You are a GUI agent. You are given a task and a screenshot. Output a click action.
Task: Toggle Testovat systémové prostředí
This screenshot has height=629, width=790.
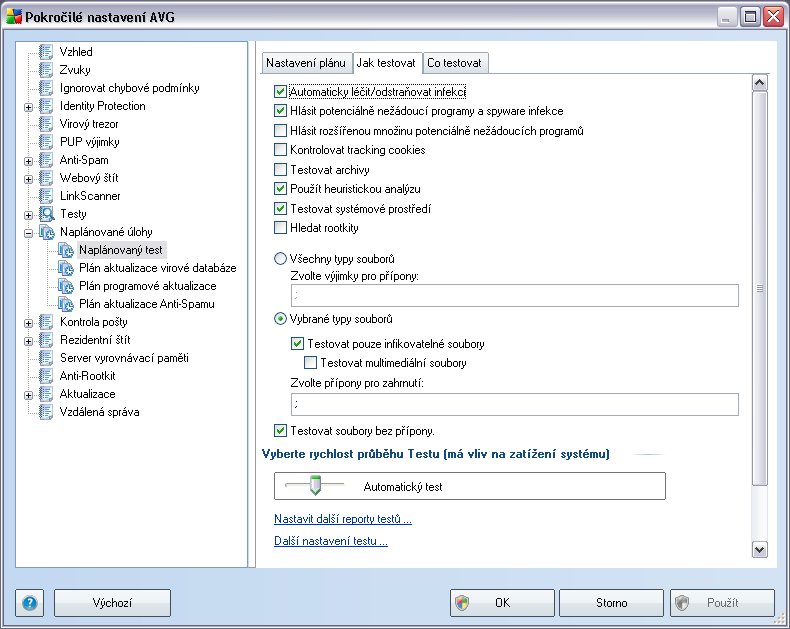[280, 208]
